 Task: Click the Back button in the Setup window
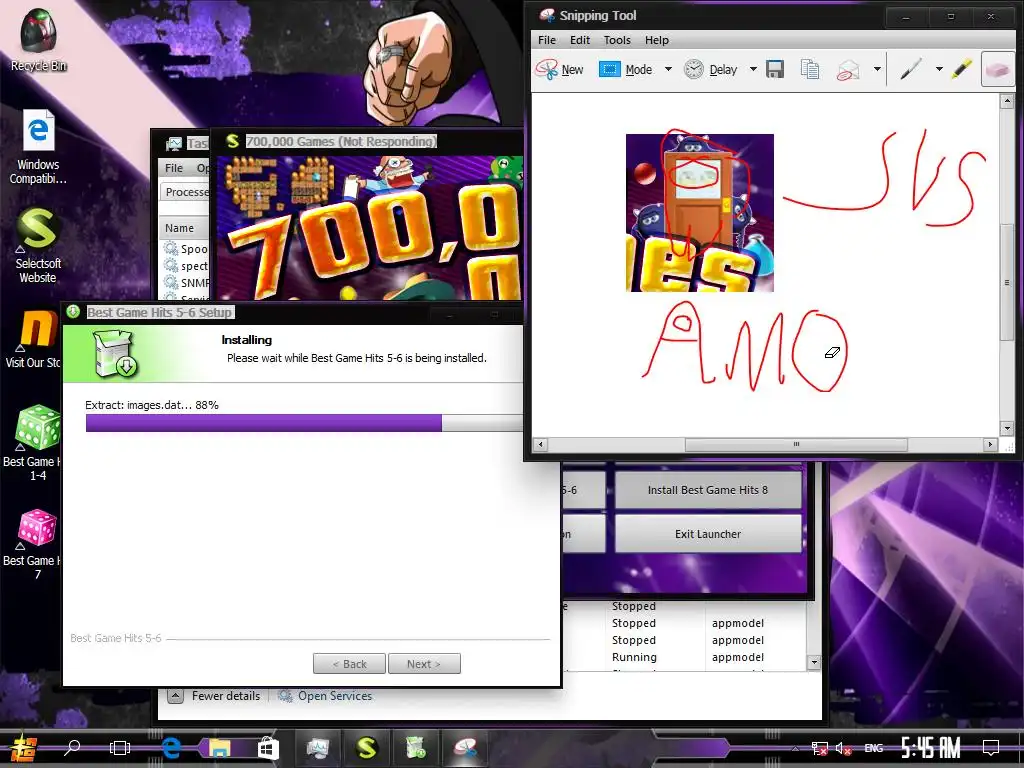[x=349, y=664]
